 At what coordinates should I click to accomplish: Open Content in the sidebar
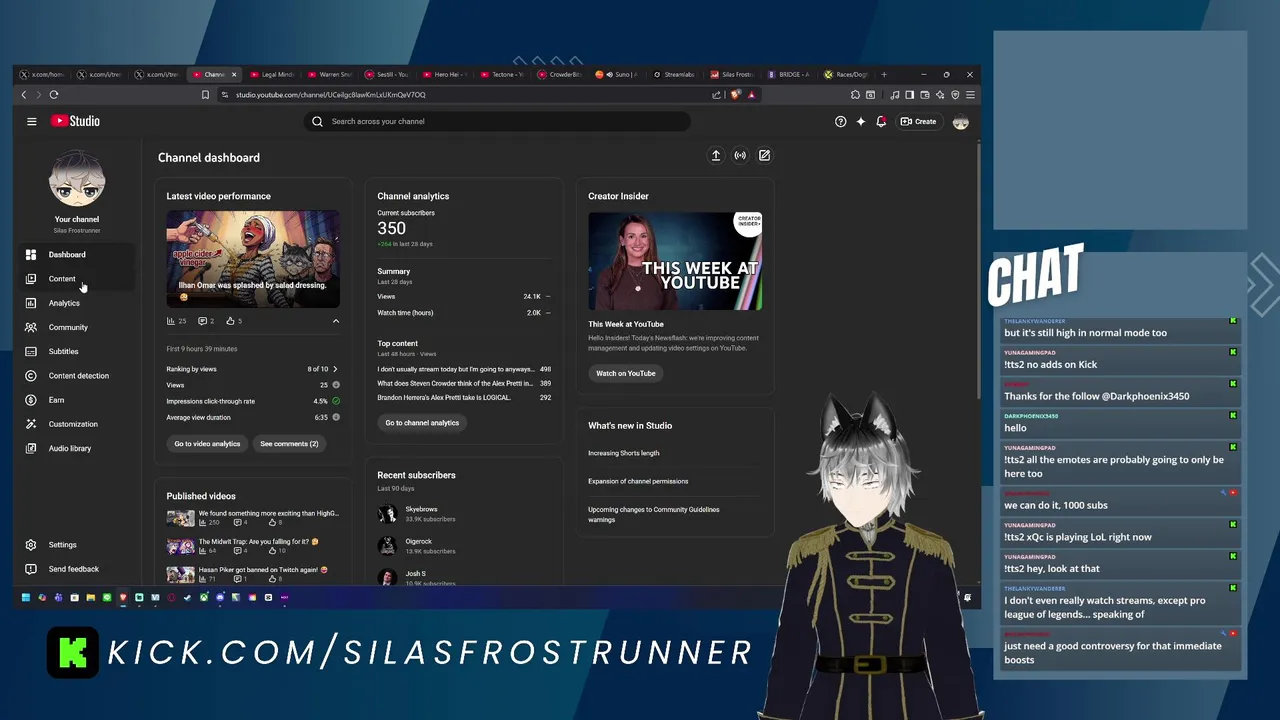[76, 279]
